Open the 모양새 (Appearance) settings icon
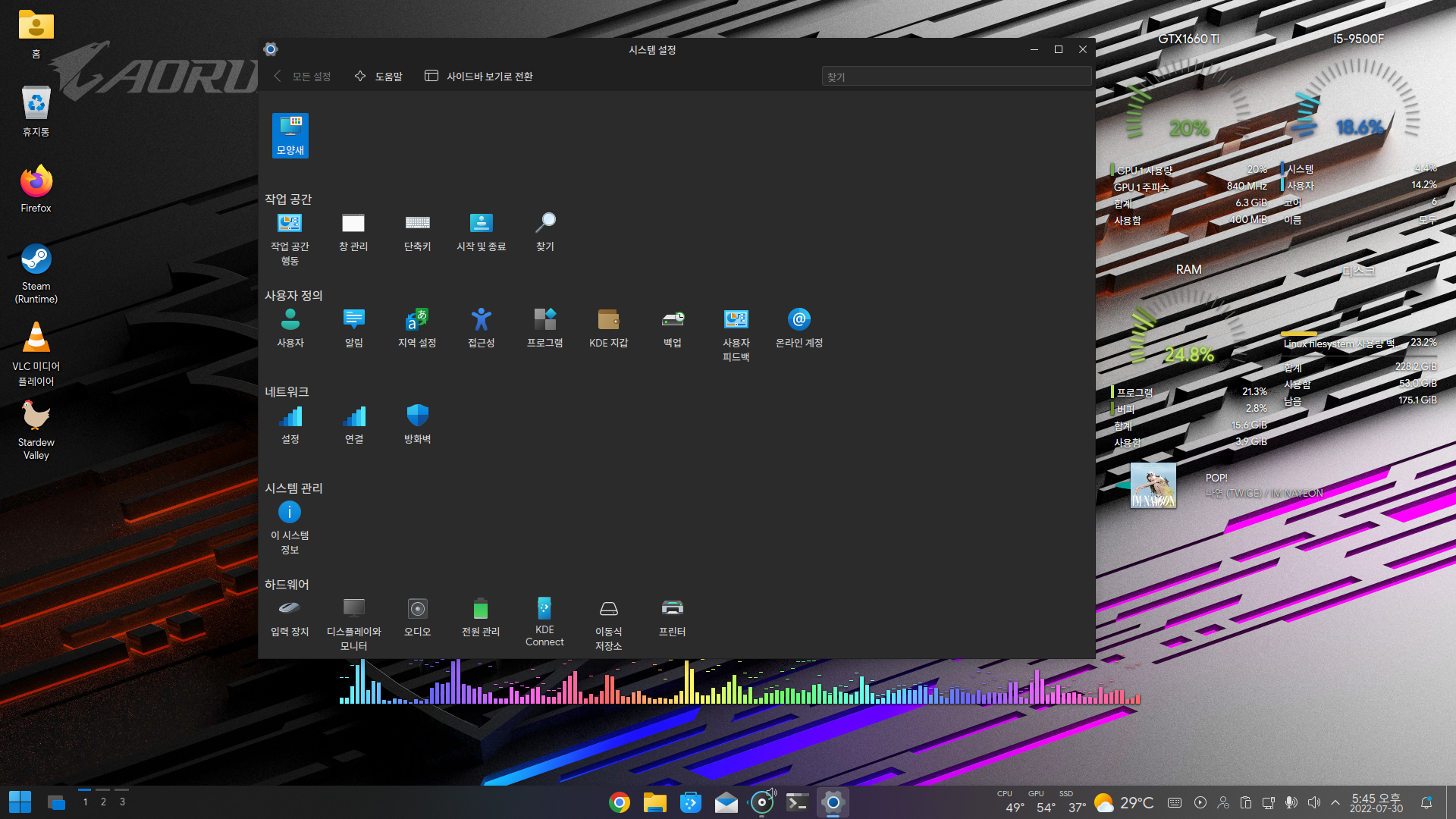 (290, 135)
